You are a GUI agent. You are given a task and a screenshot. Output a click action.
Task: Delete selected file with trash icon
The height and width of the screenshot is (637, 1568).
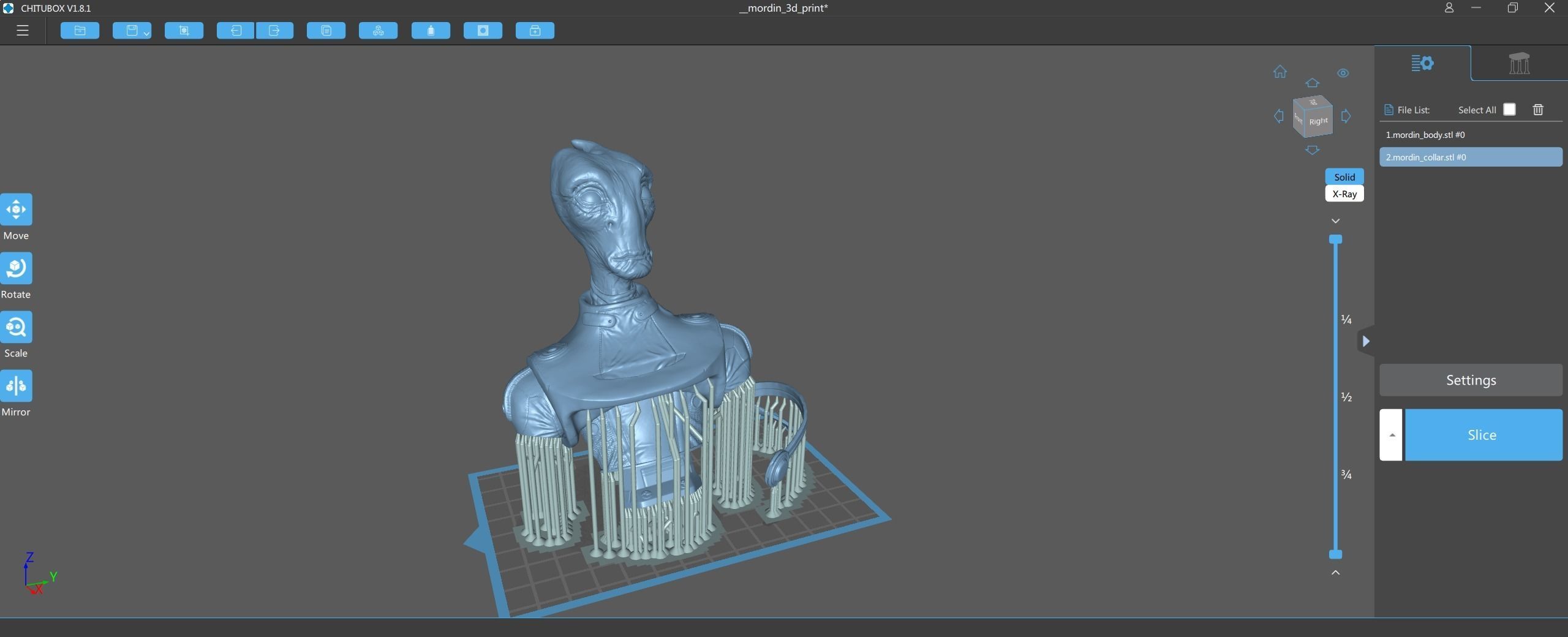1538,110
